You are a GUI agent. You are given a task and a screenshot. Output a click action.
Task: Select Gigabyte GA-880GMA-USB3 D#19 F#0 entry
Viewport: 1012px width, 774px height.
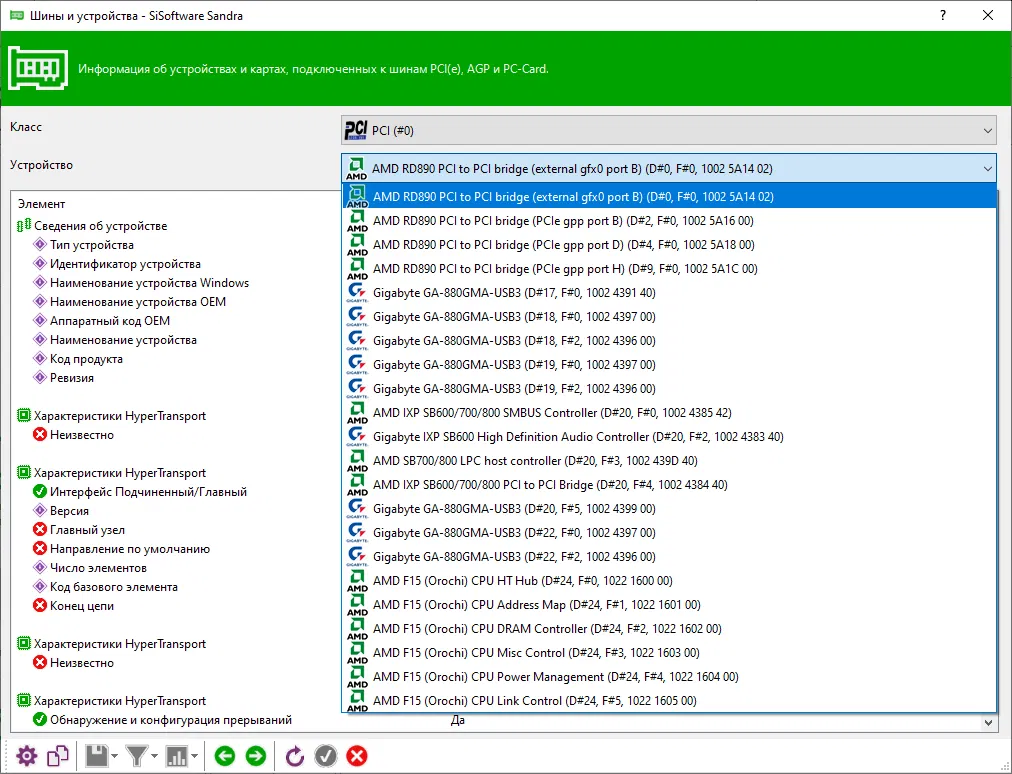pos(669,365)
